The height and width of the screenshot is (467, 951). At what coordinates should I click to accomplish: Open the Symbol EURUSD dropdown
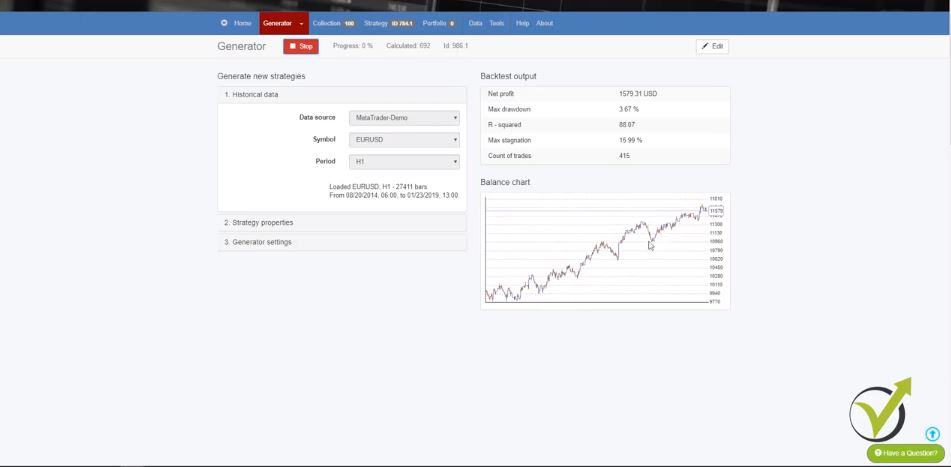[404, 140]
